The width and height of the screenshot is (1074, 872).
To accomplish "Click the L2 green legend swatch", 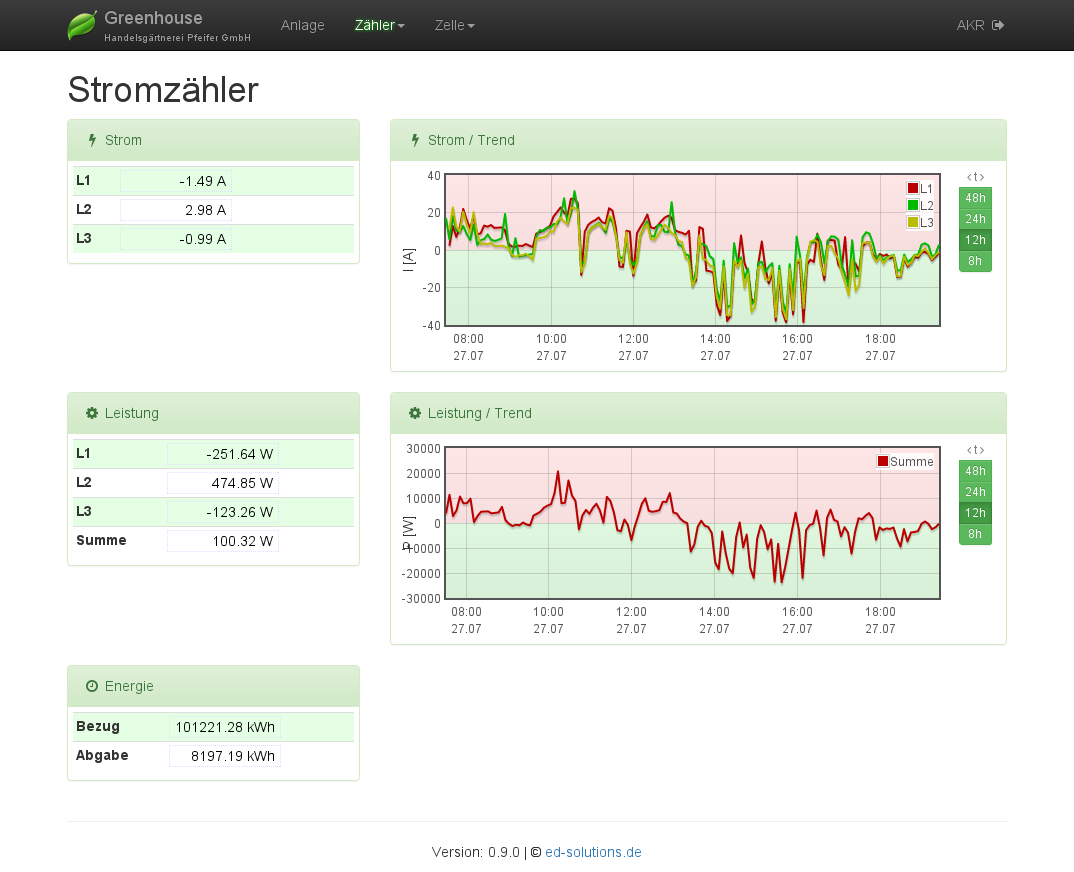I will [912, 205].
